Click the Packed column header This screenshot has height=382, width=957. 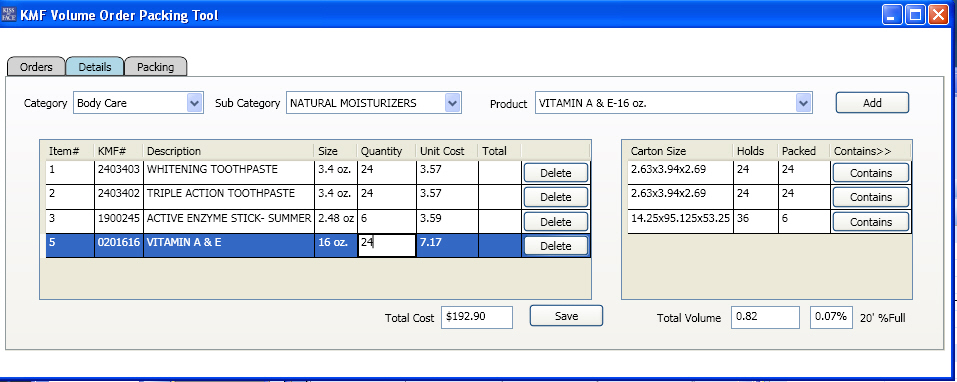804,151
